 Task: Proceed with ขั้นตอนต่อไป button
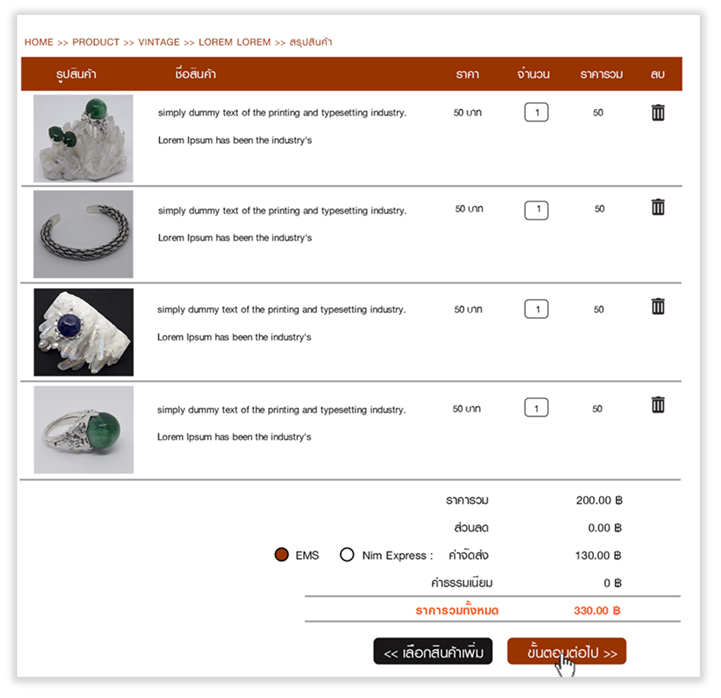coord(567,652)
